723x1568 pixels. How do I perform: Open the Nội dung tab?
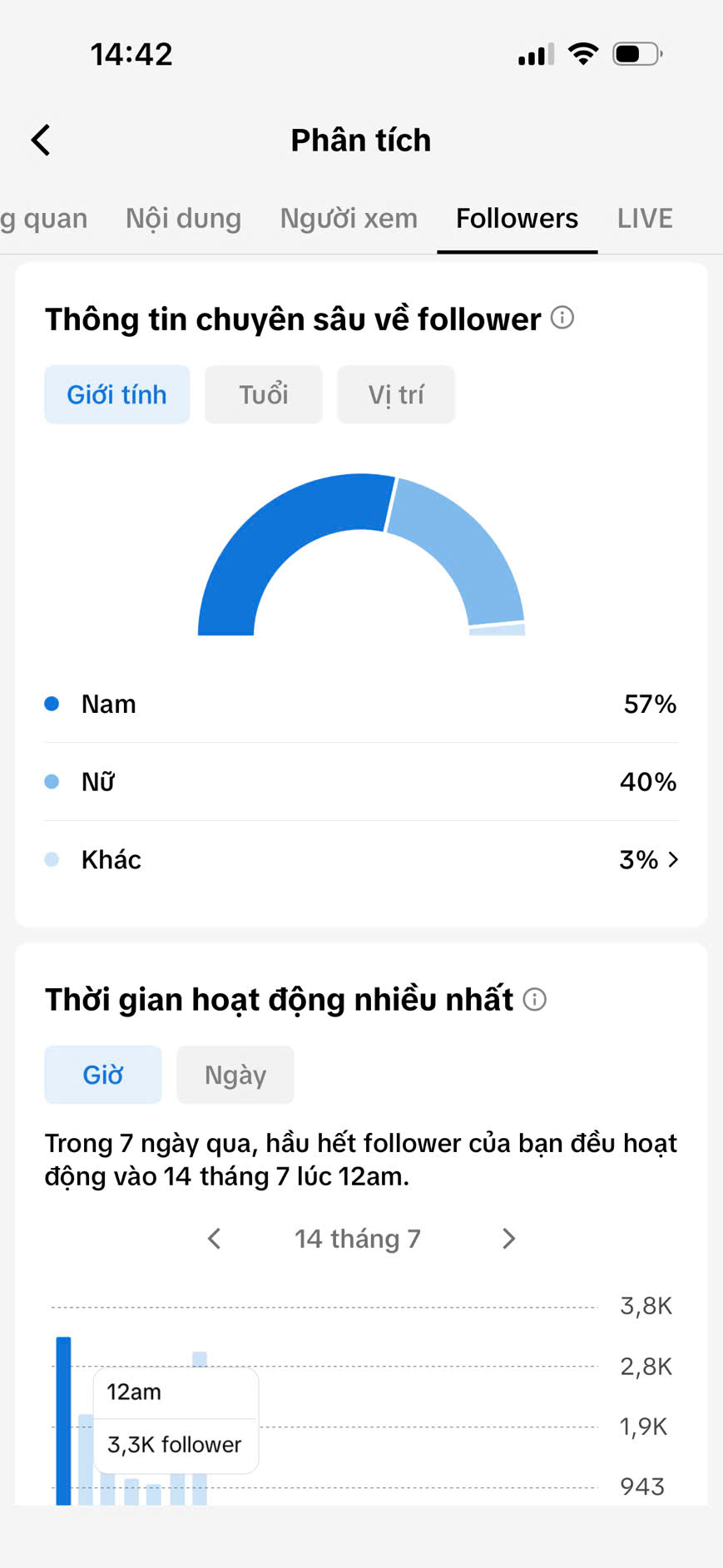(183, 218)
